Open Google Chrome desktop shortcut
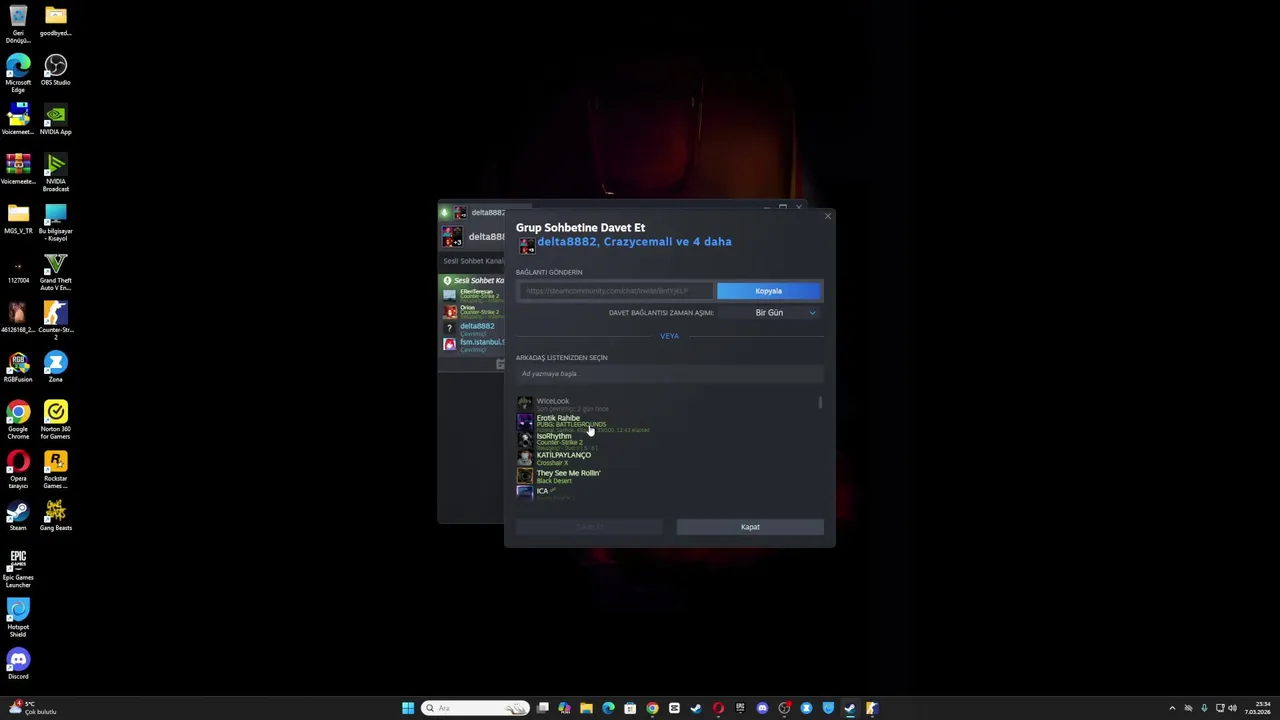1280x720 pixels. click(18, 419)
